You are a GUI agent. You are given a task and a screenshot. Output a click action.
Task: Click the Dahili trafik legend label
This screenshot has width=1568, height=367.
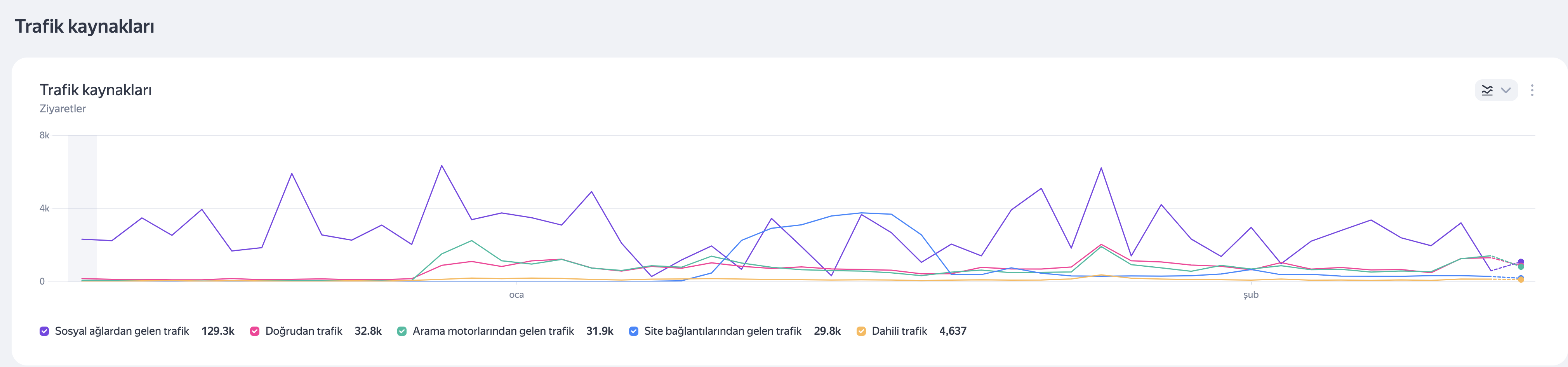point(899,331)
